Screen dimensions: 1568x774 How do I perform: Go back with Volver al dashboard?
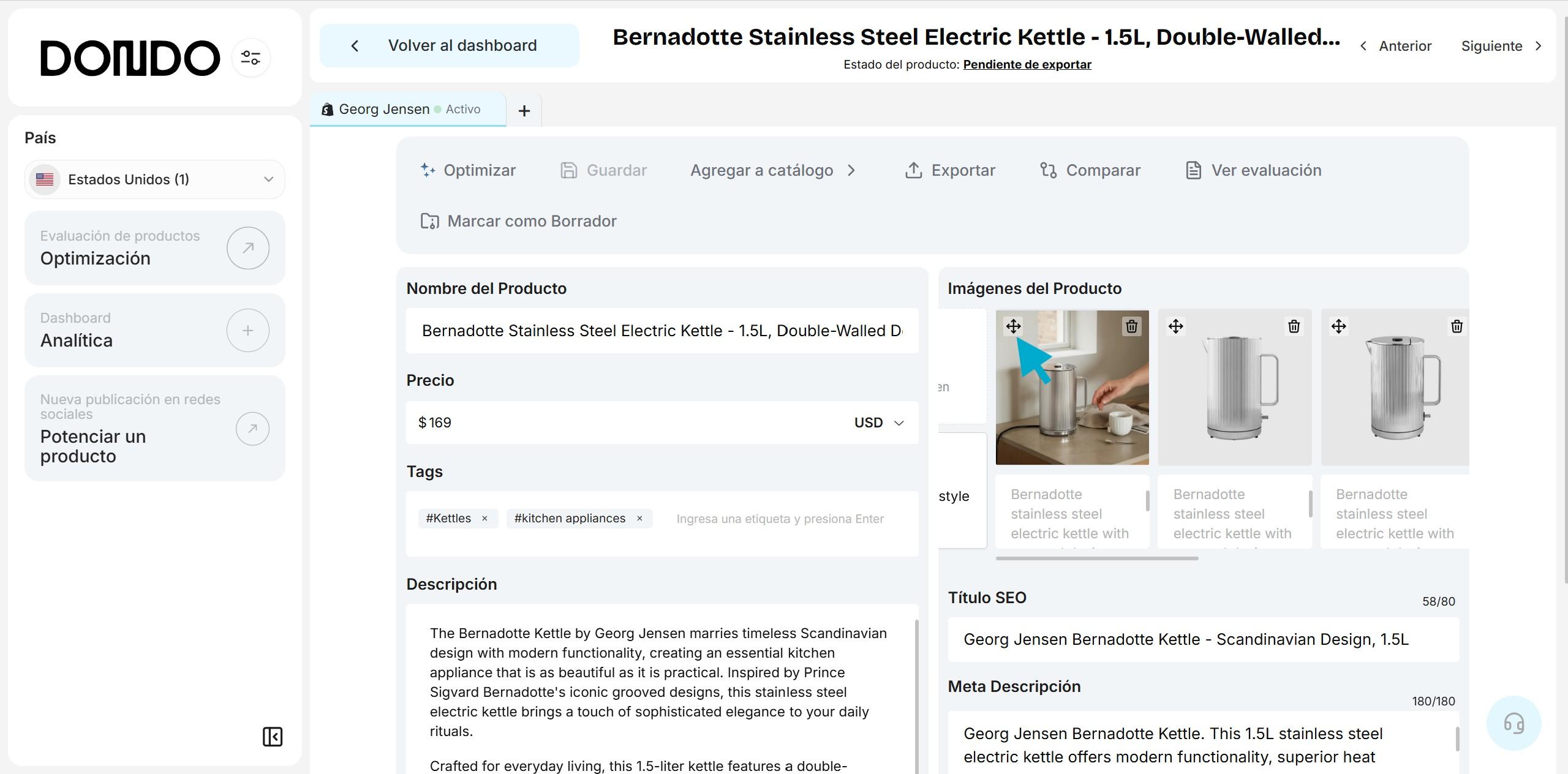[449, 45]
